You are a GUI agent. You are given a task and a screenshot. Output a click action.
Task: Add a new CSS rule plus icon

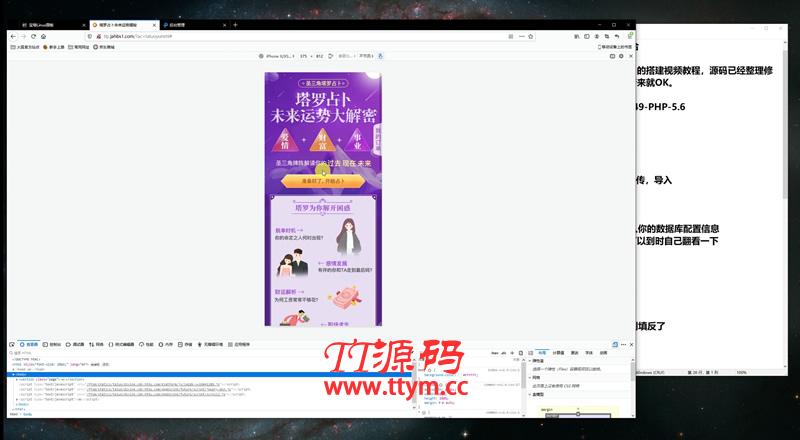point(512,353)
